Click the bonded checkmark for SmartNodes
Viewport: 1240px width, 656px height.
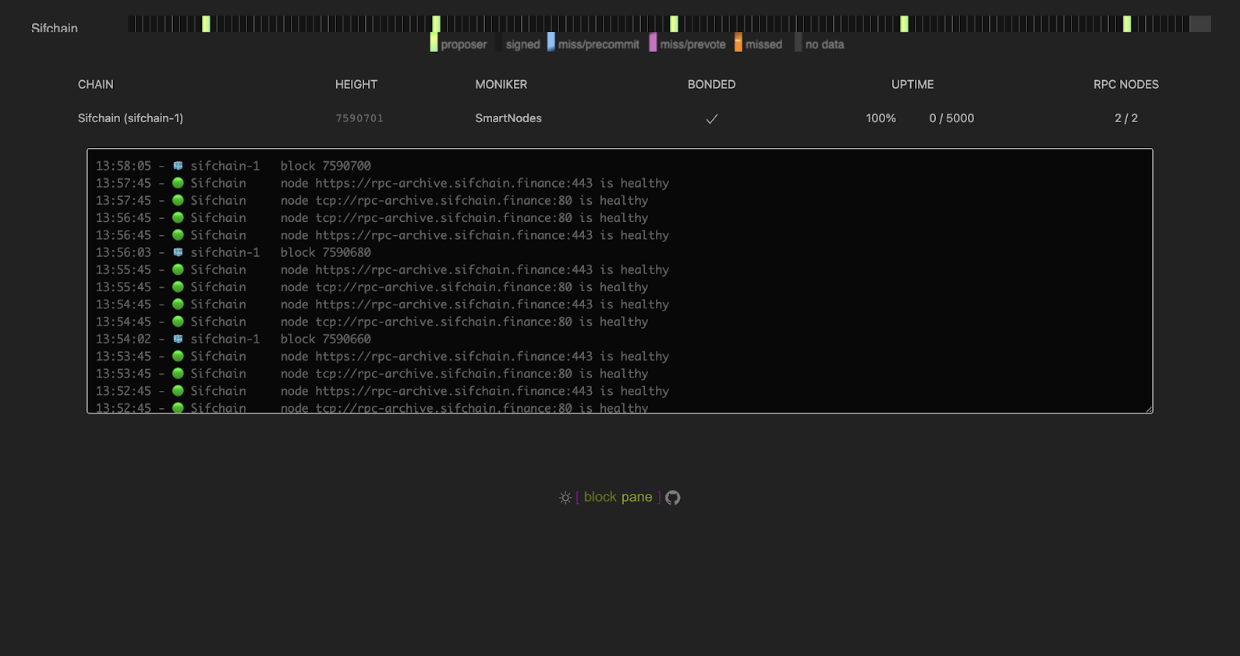pos(712,119)
